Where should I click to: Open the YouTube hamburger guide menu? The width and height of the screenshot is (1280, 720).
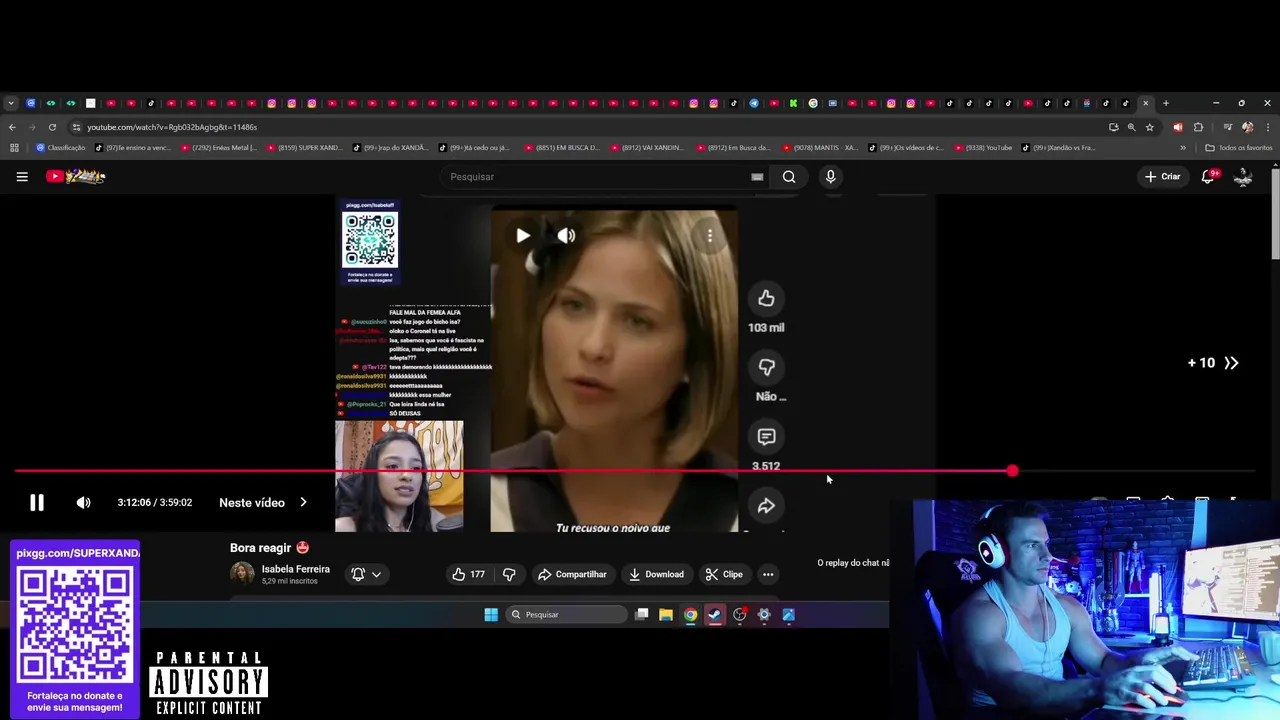coord(22,177)
